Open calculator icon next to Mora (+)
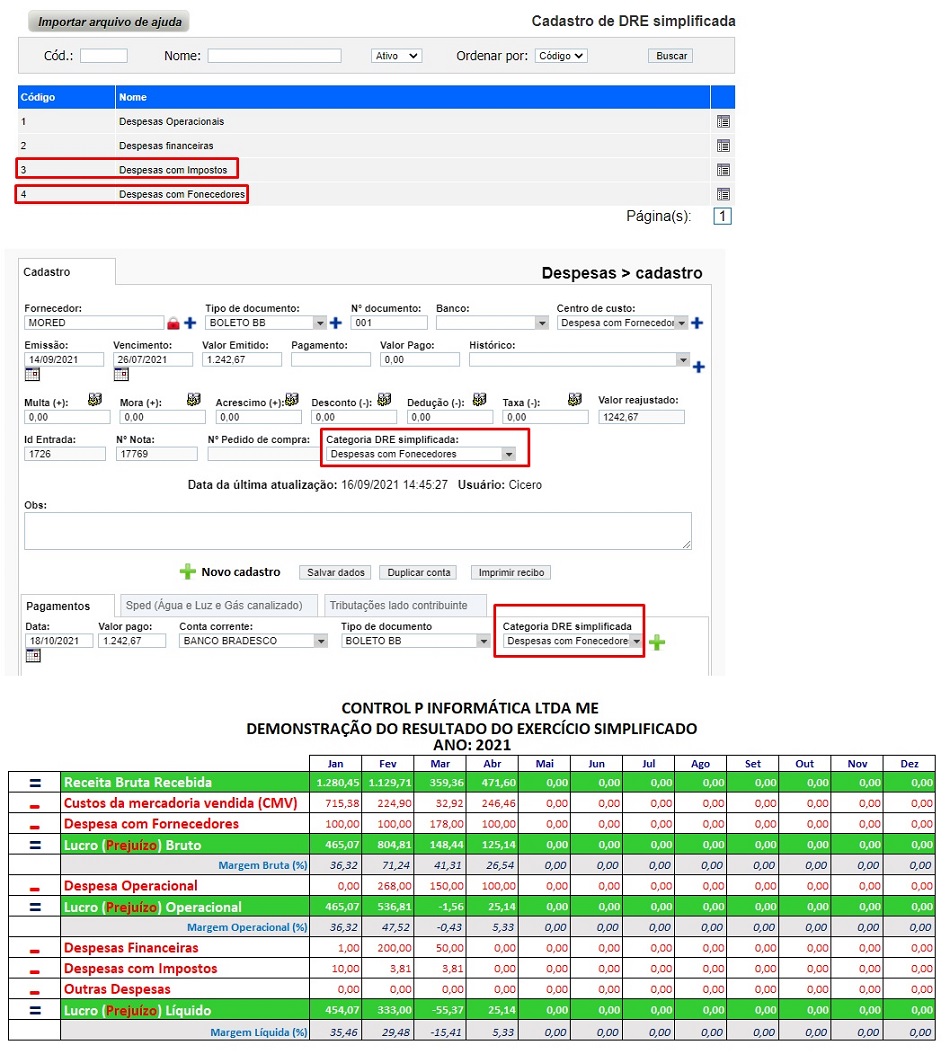Image resolution: width=950 pixels, height=1054 pixels. tap(194, 400)
